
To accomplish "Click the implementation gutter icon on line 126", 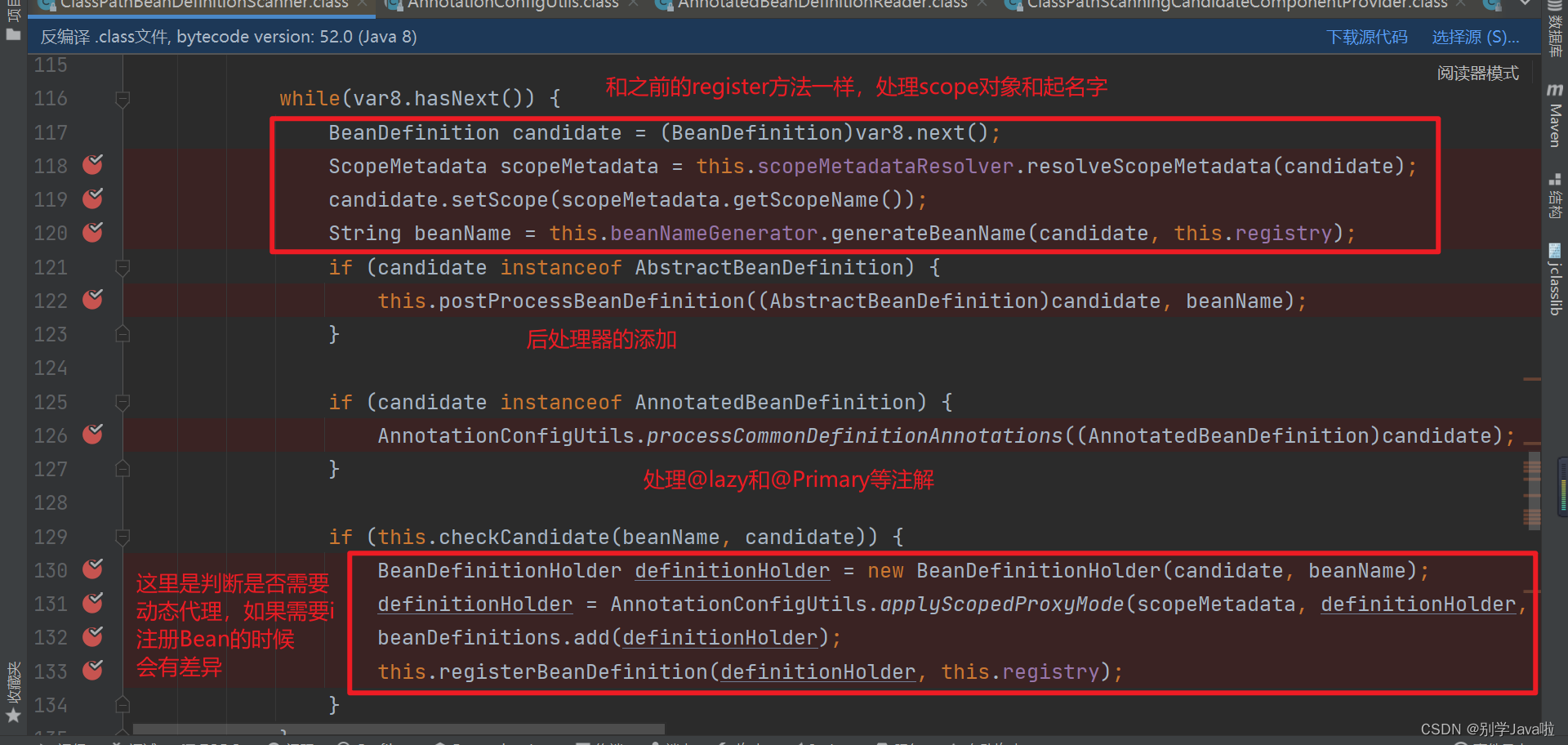I will (x=92, y=434).
